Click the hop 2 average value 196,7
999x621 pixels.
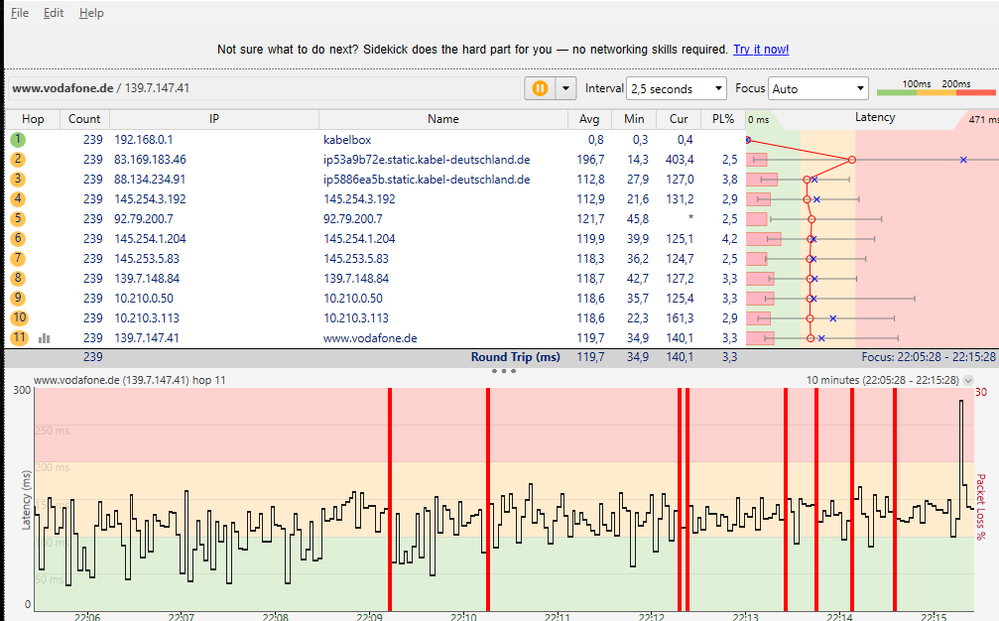pyautogui.click(x=591, y=159)
